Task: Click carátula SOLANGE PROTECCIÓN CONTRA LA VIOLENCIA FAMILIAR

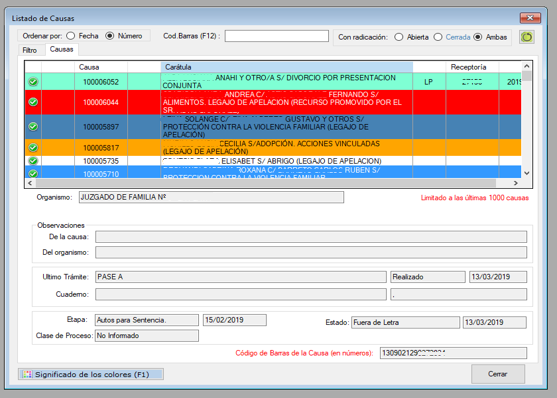Action: coord(287,127)
